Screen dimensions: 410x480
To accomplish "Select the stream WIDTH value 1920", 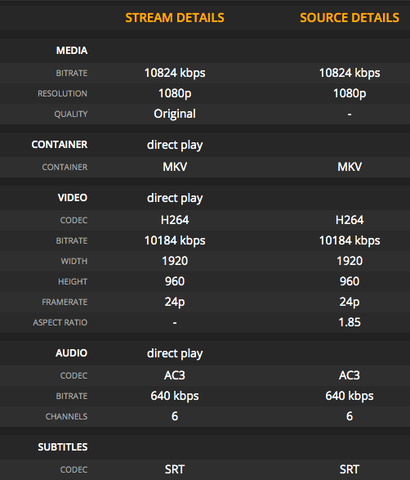I will 175,261.
